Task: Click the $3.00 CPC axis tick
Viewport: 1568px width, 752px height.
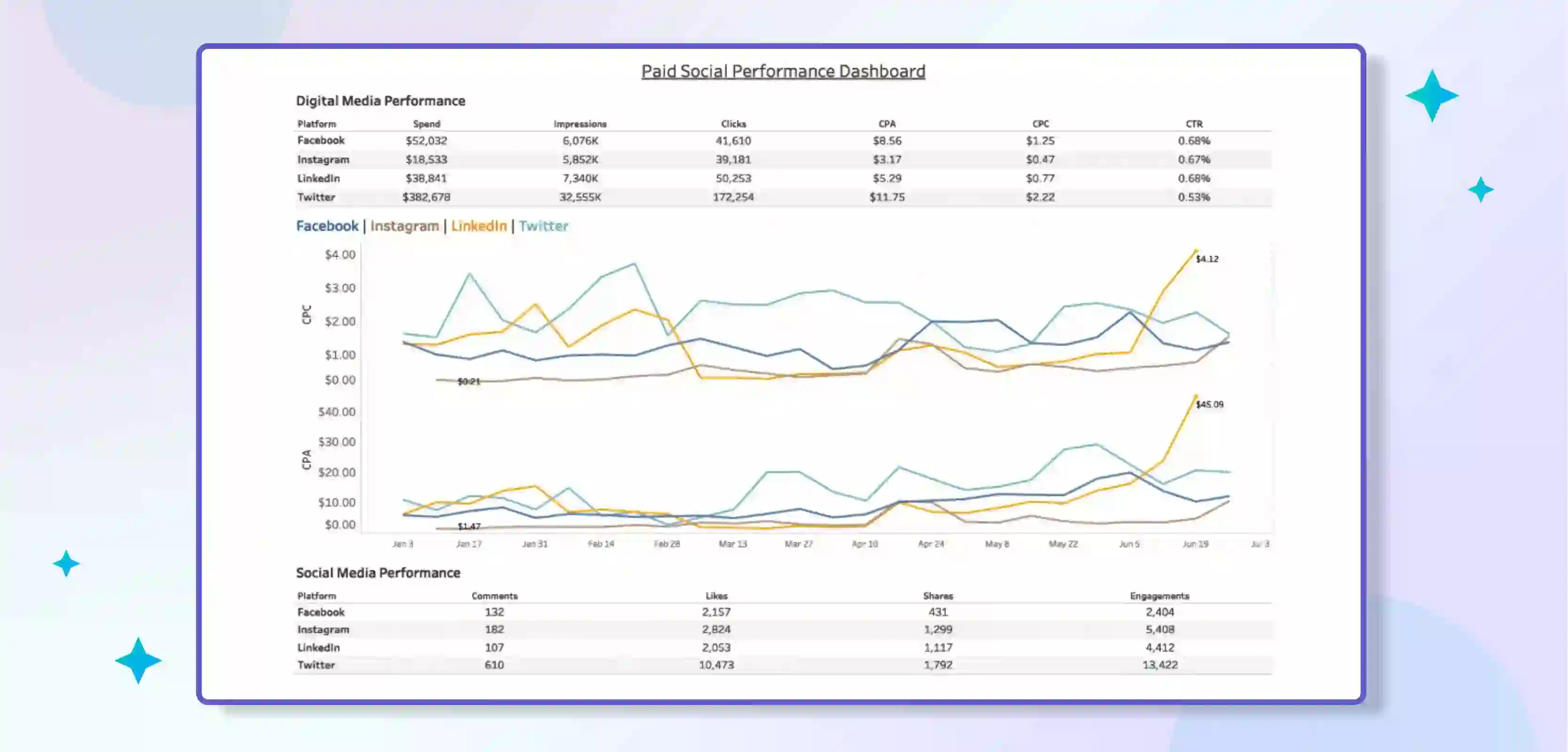Action: [x=340, y=288]
